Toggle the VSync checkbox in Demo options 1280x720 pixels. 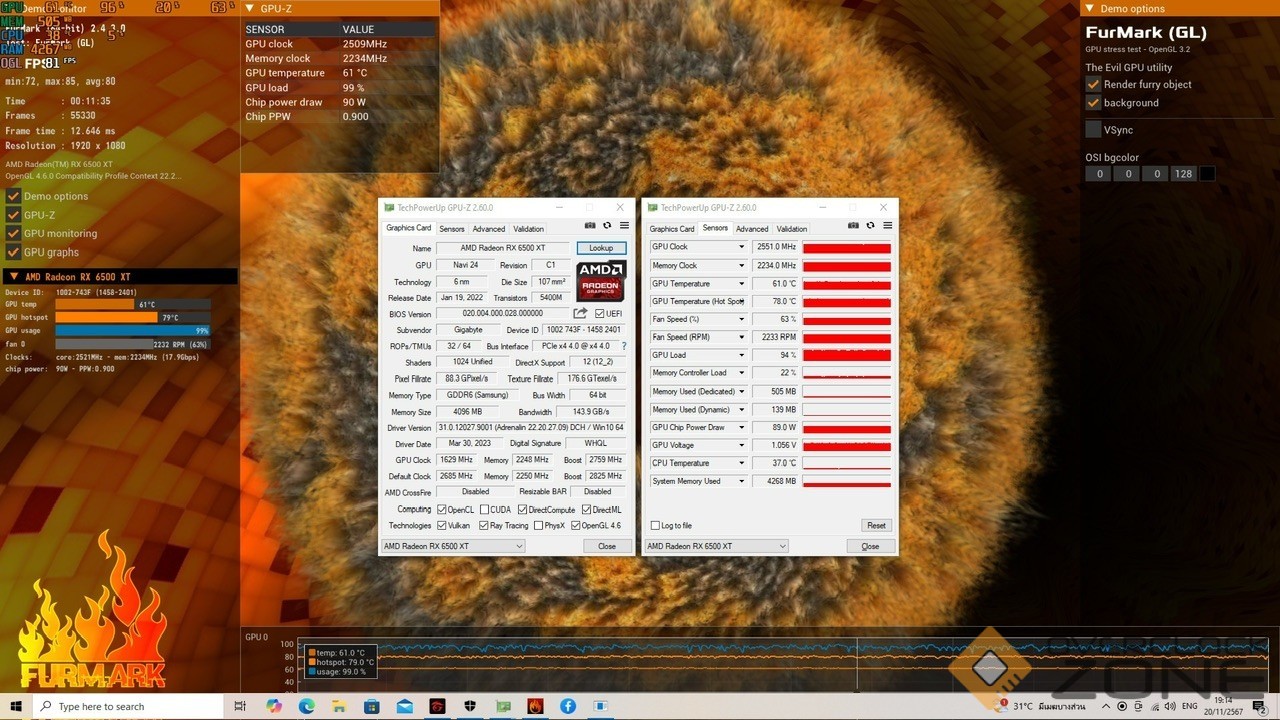point(1093,130)
